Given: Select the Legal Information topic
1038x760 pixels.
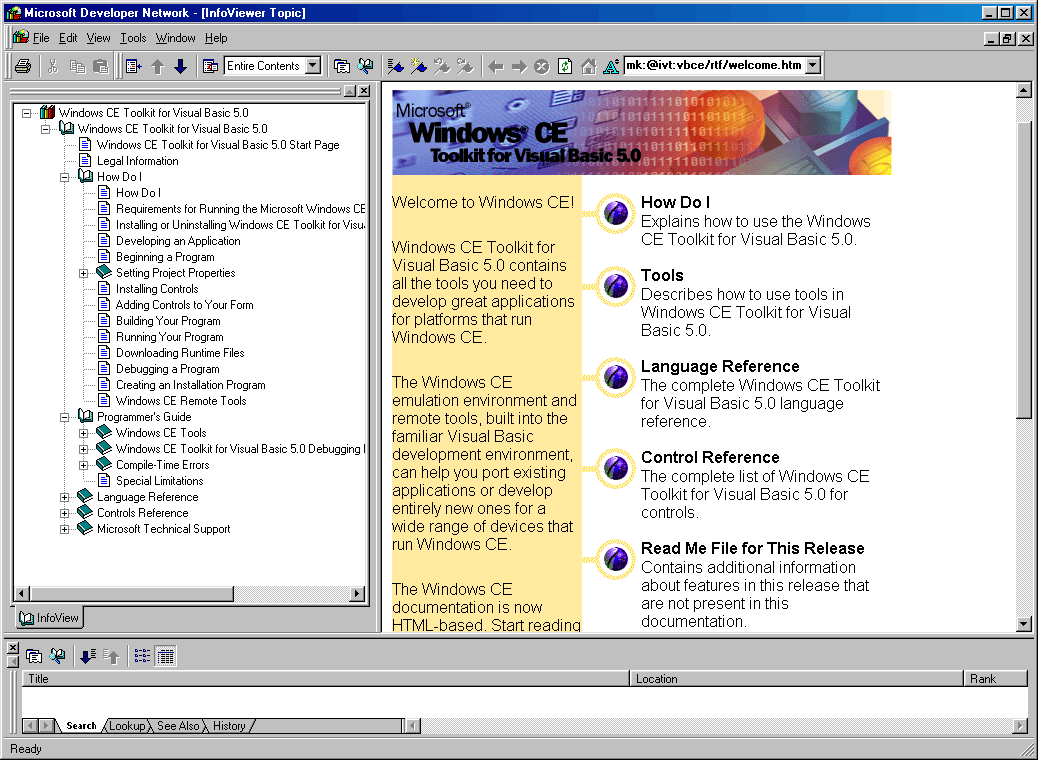Looking at the screenshot, I should tap(138, 161).
